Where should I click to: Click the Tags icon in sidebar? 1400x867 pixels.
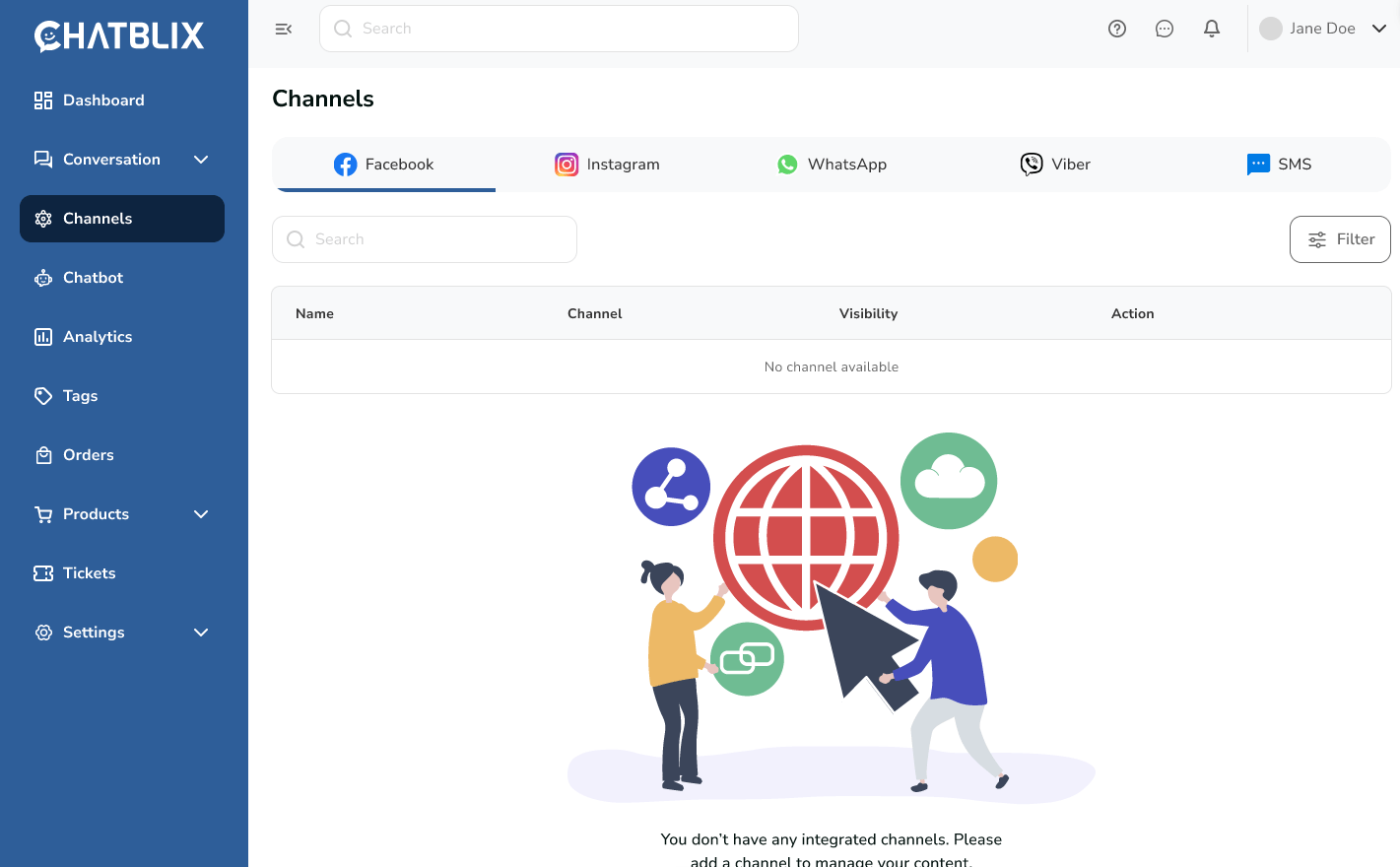tap(43, 395)
